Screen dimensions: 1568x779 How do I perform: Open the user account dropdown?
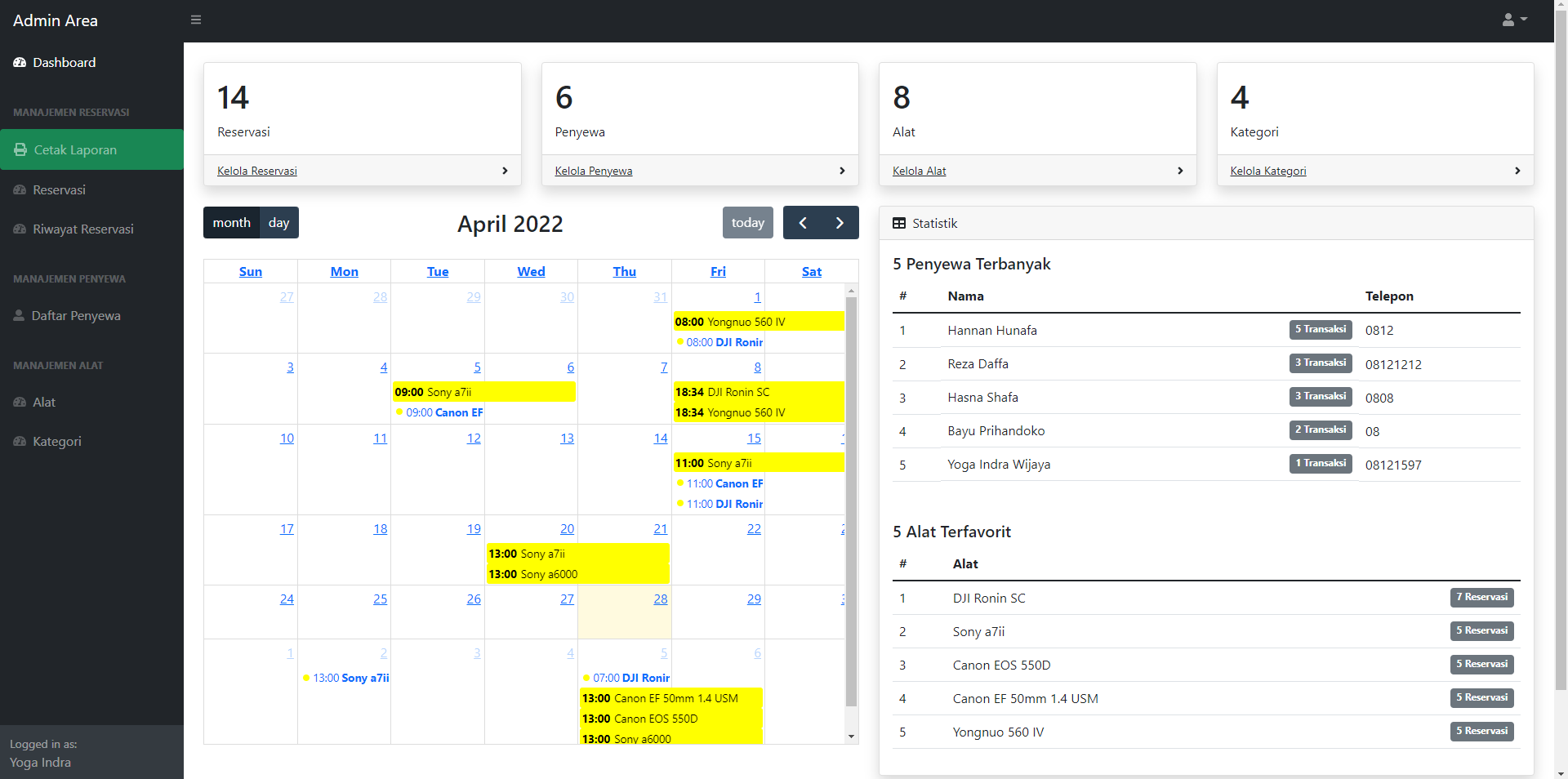(1514, 20)
